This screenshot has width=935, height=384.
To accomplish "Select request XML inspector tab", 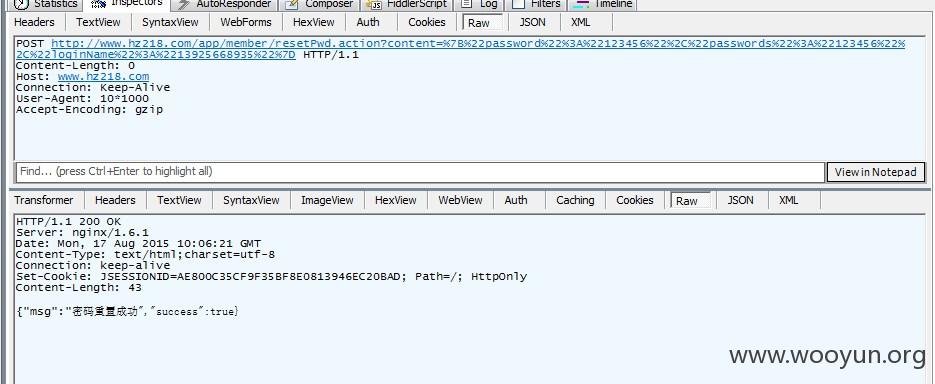I will pyautogui.click(x=580, y=22).
